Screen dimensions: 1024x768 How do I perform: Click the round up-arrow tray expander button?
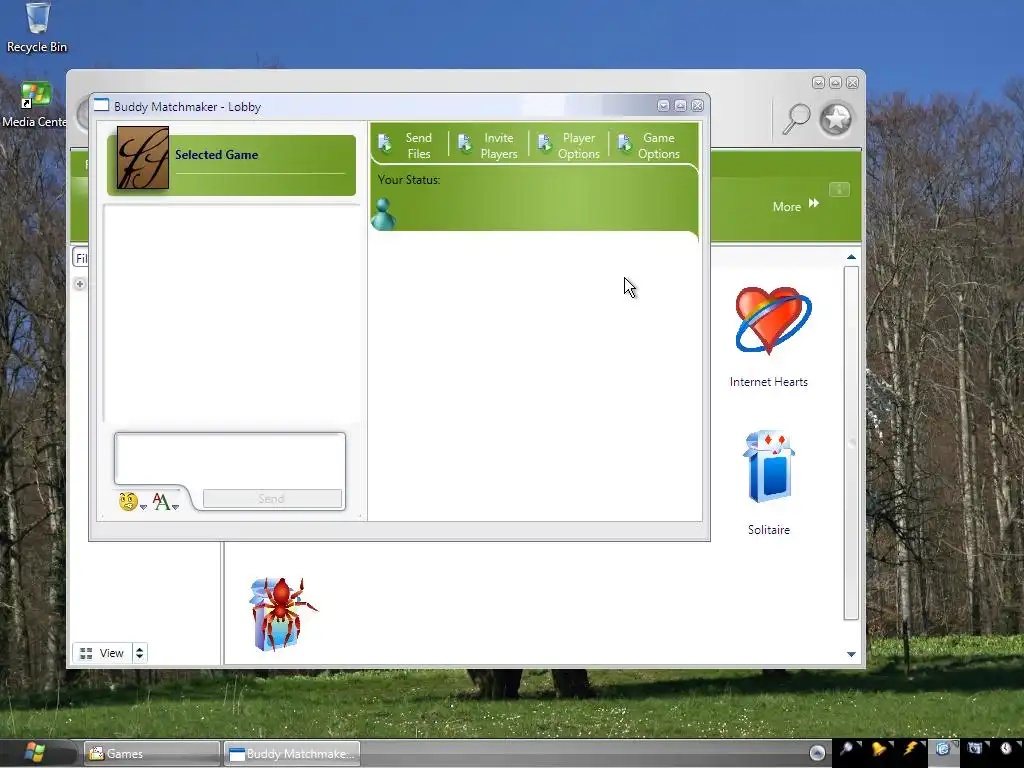pos(817,753)
